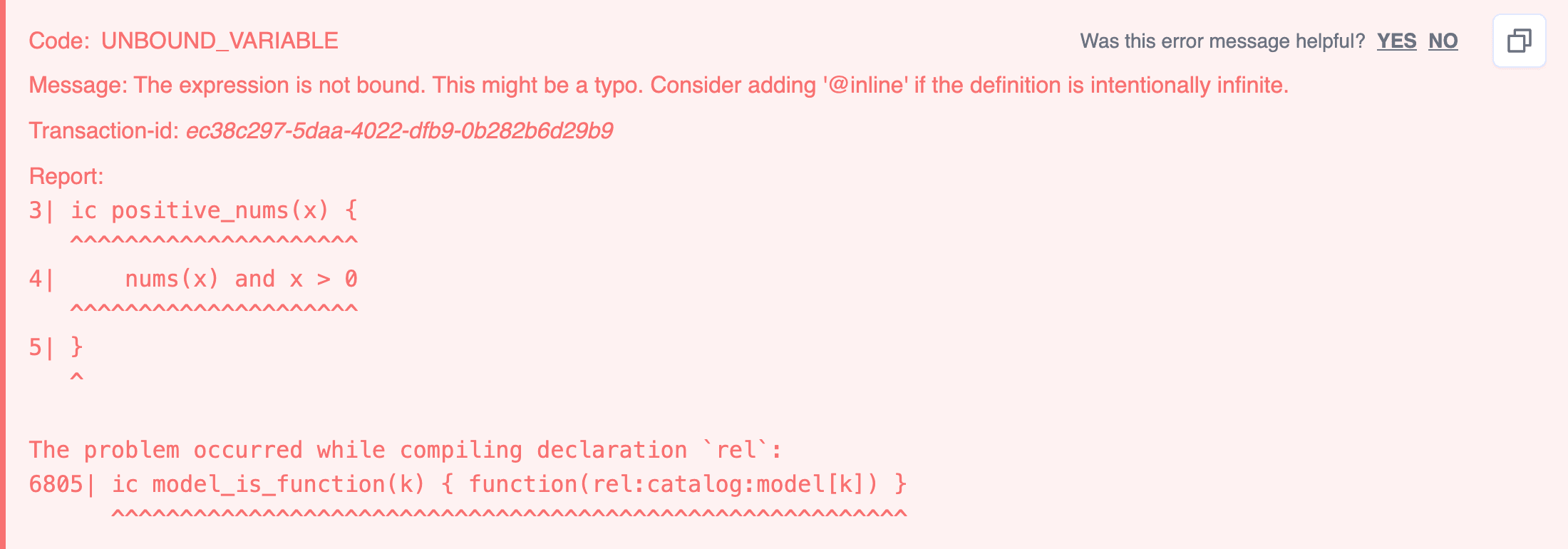
Task: Click the red left border bar
Action: pos(3,274)
